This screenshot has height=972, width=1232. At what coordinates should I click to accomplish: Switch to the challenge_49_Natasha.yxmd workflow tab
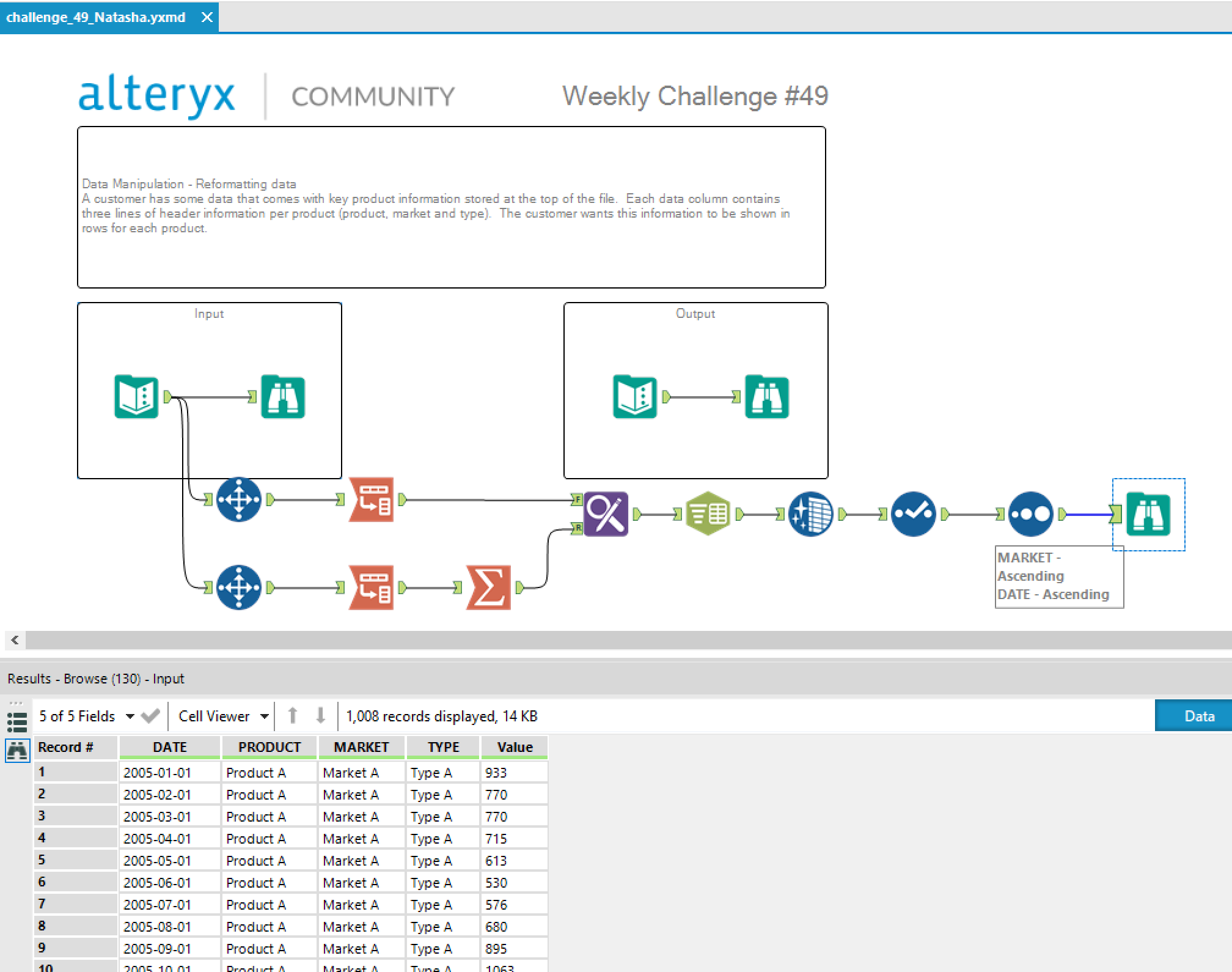pos(95,17)
